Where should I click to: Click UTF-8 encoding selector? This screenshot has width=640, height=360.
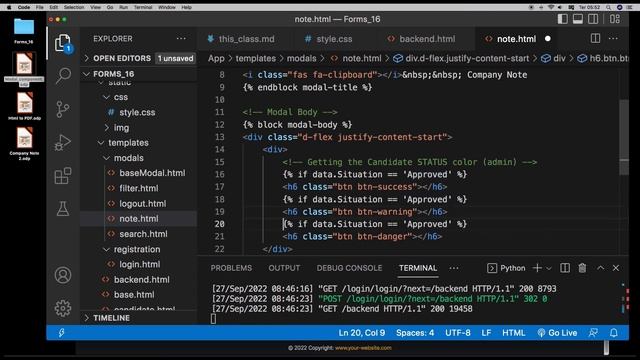[458, 333]
